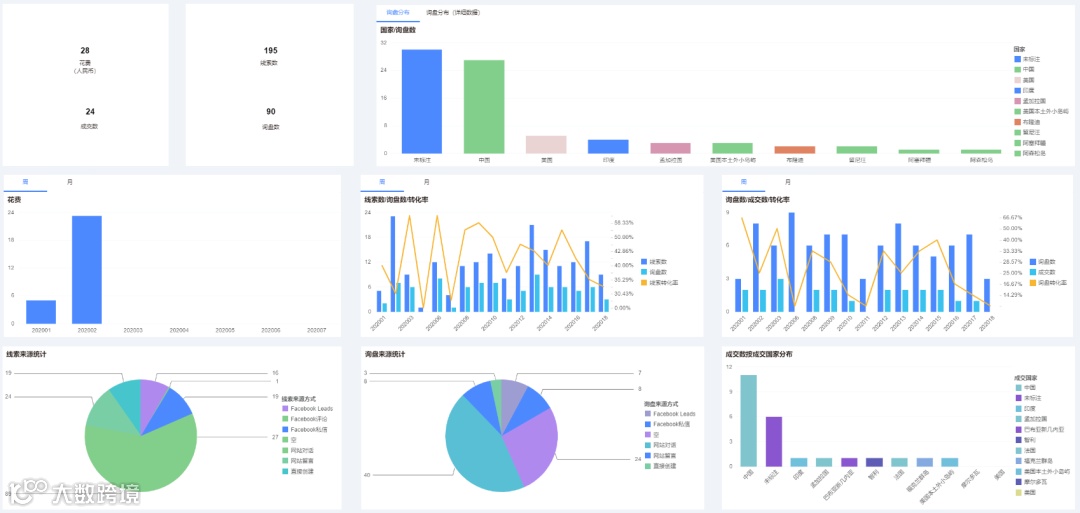
Task: Click 直接创建 in 线索来源方式 legend
Action: 297,472
